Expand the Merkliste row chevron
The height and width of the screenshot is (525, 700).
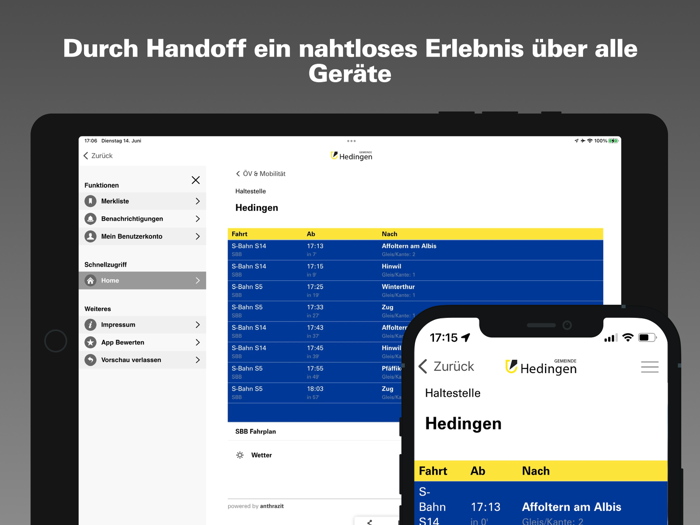pos(197,201)
